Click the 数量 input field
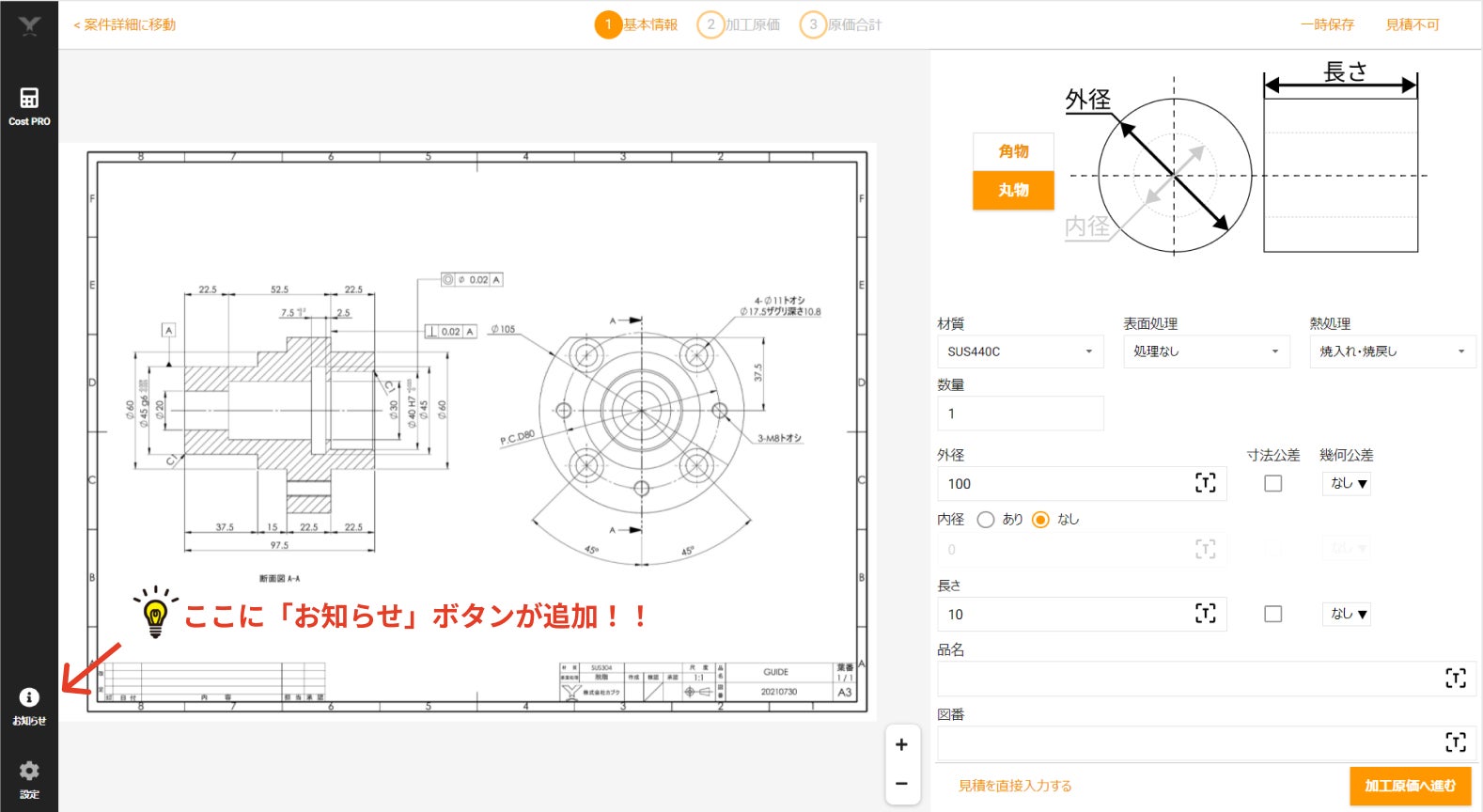The width and height of the screenshot is (1483, 812). (1021, 414)
